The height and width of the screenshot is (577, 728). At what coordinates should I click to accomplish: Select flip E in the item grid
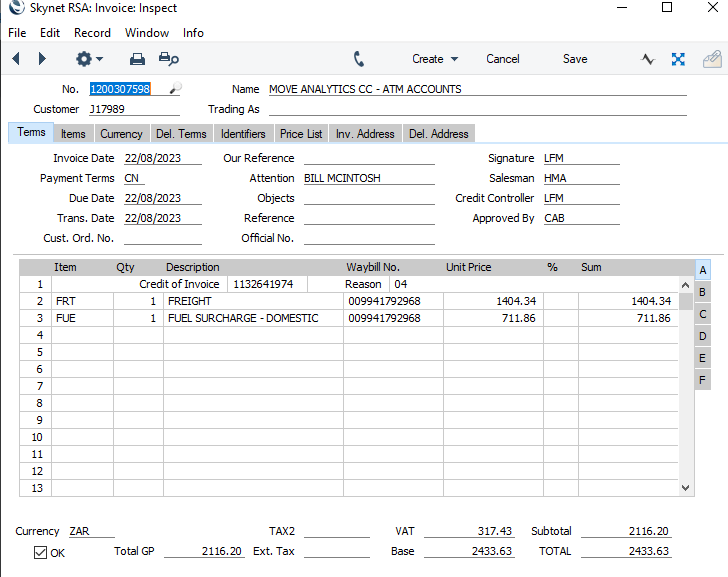pos(702,358)
